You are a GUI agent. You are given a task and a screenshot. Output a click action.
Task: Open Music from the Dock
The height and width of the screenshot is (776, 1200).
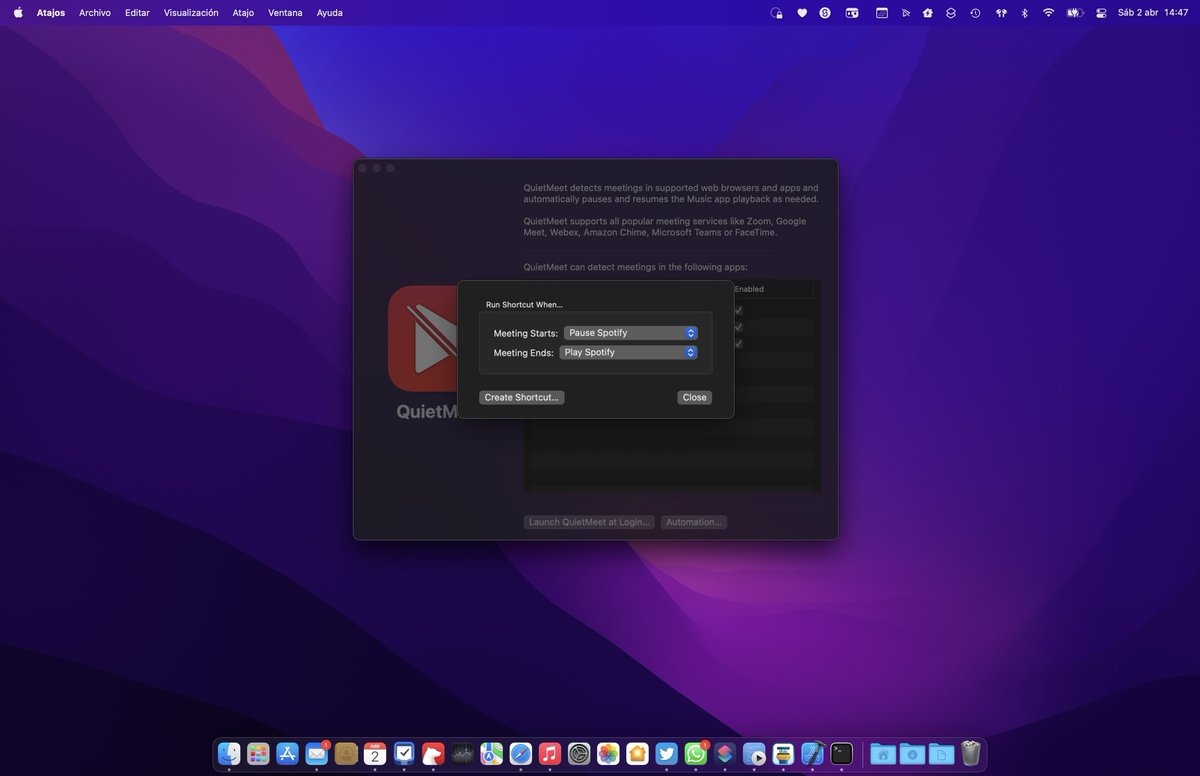[550, 753]
